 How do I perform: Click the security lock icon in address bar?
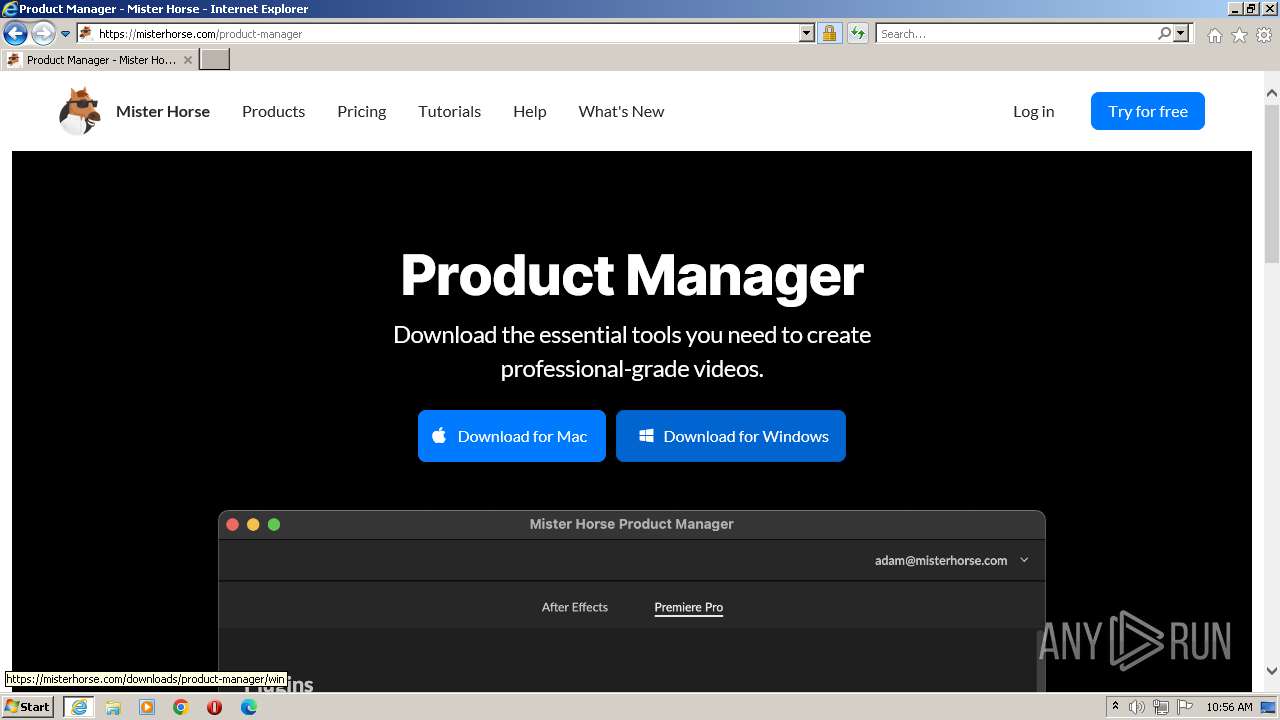829,34
